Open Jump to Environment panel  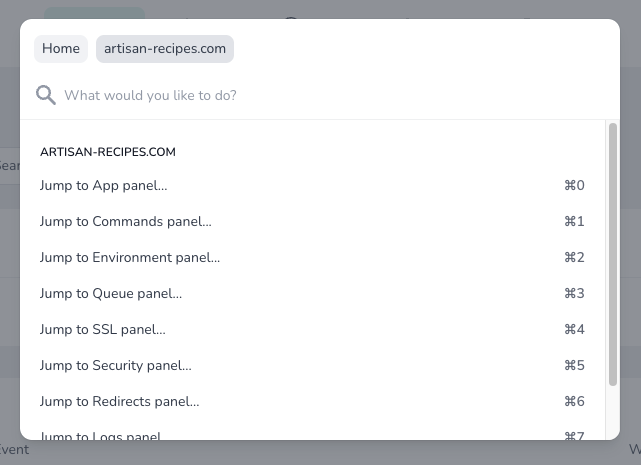(130, 257)
